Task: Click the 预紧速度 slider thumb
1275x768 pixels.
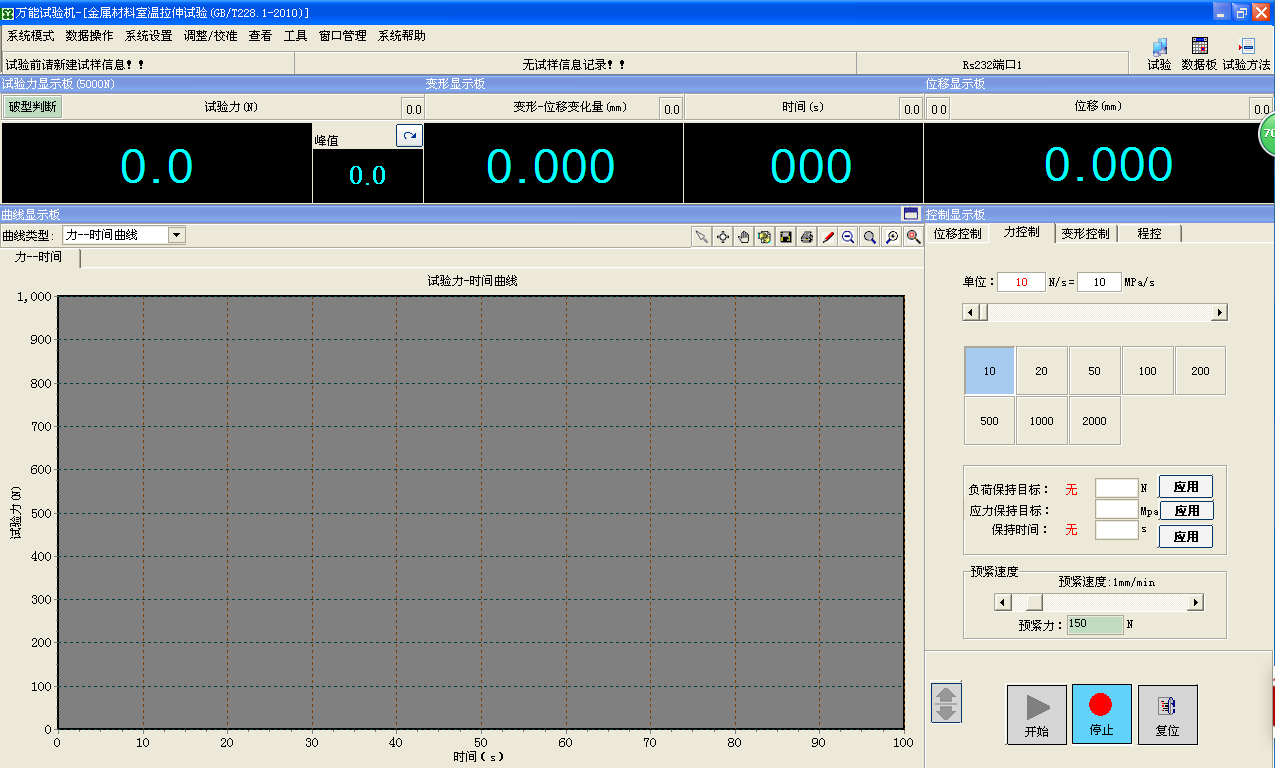Action: tap(1034, 602)
